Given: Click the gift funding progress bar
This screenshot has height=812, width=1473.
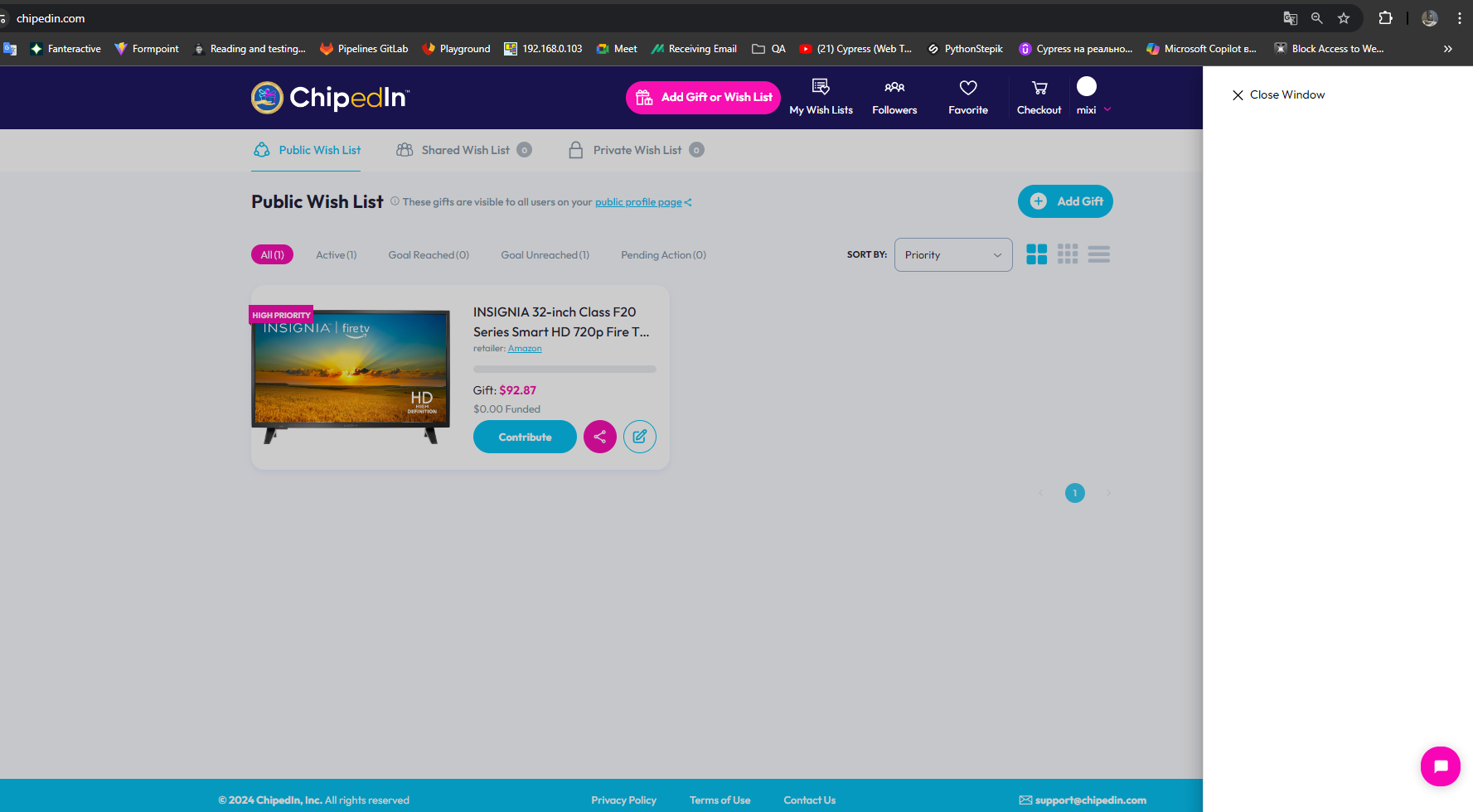Looking at the screenshot, I should tap(564, 369).
